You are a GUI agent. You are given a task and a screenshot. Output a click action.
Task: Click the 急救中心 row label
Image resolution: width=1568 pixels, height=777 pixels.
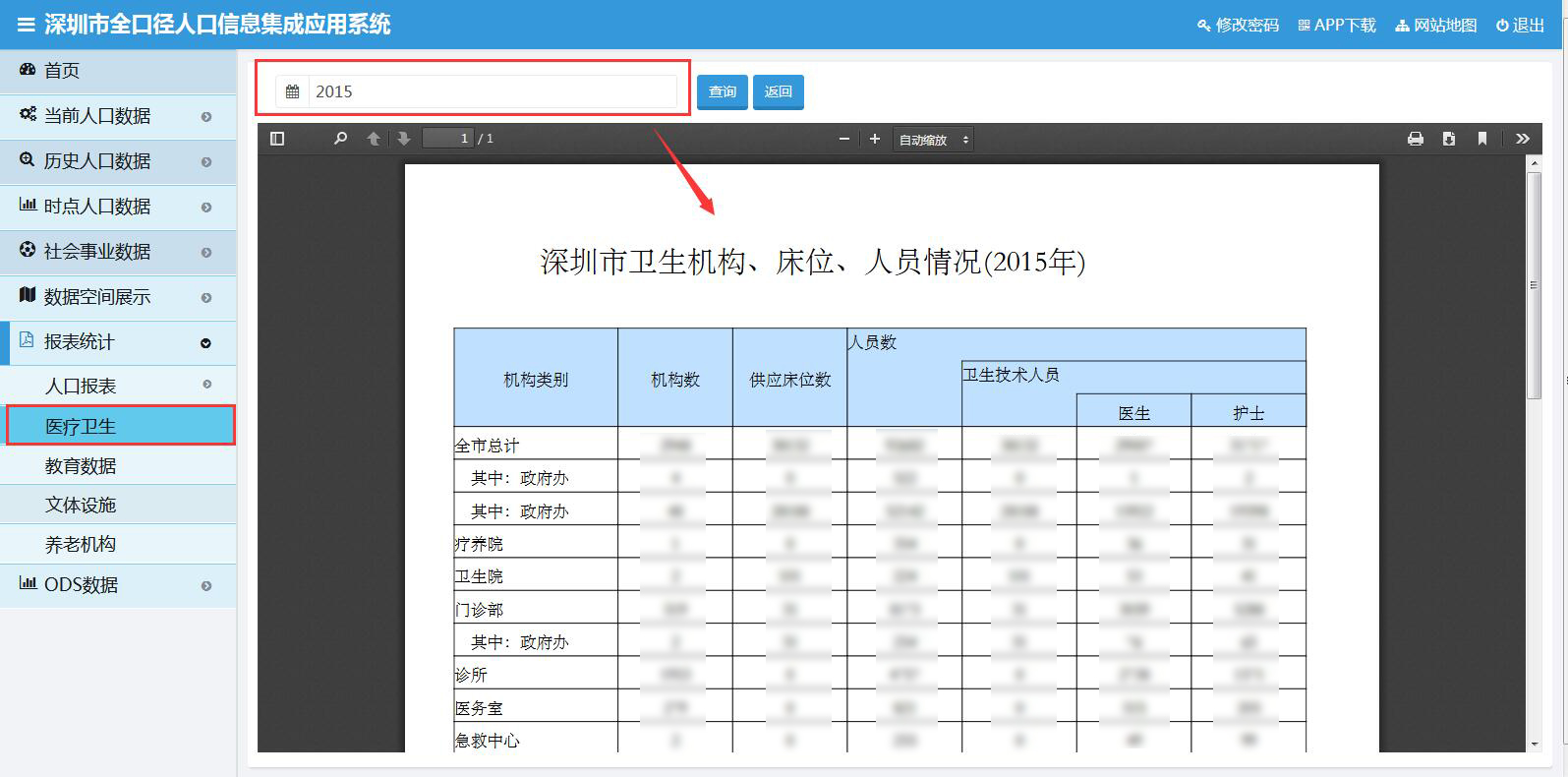tap(487, 741)
